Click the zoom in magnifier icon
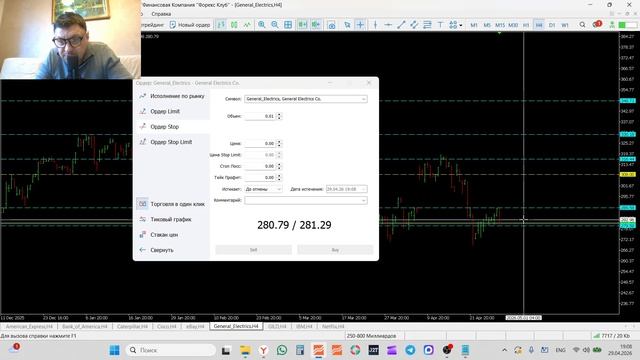Image resolution: width=640 pixels, height=360 pixels. coord(262,25)
